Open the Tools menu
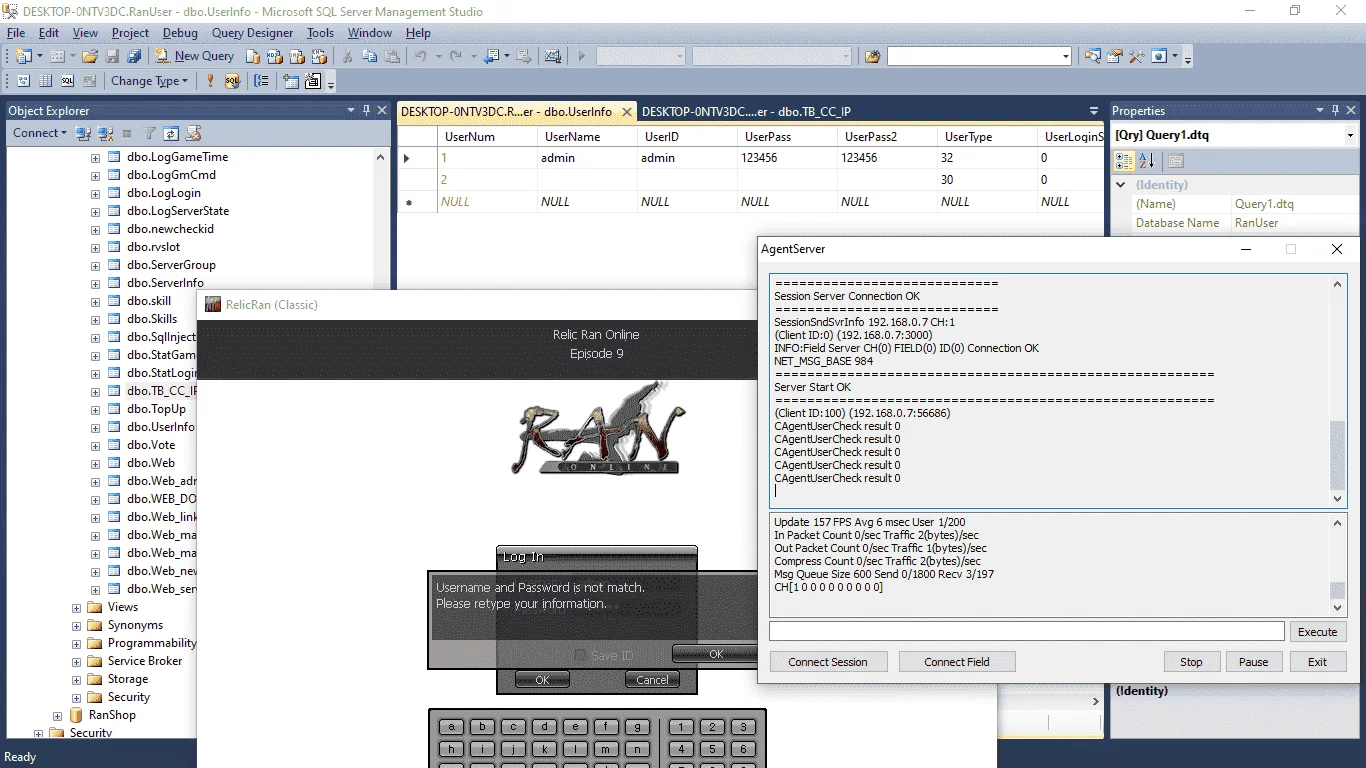This screenshot has width=1366, height=768. tap(320, 33)
